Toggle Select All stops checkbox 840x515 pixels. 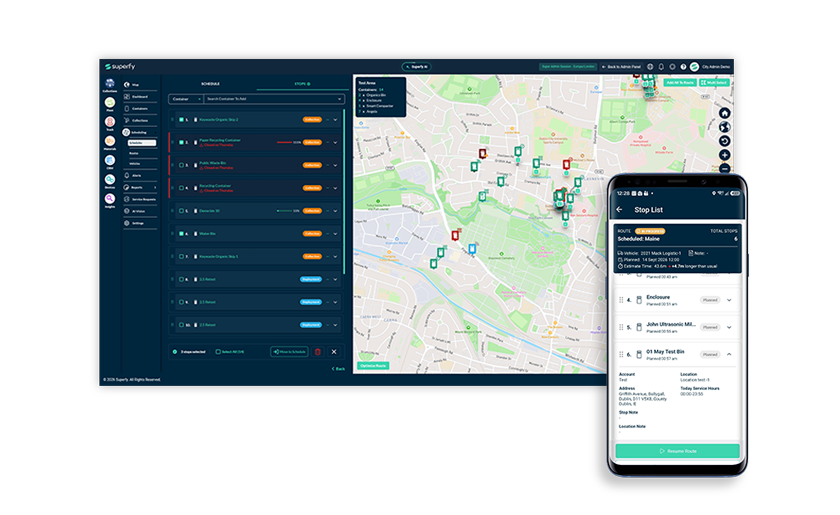coord(218,352)
